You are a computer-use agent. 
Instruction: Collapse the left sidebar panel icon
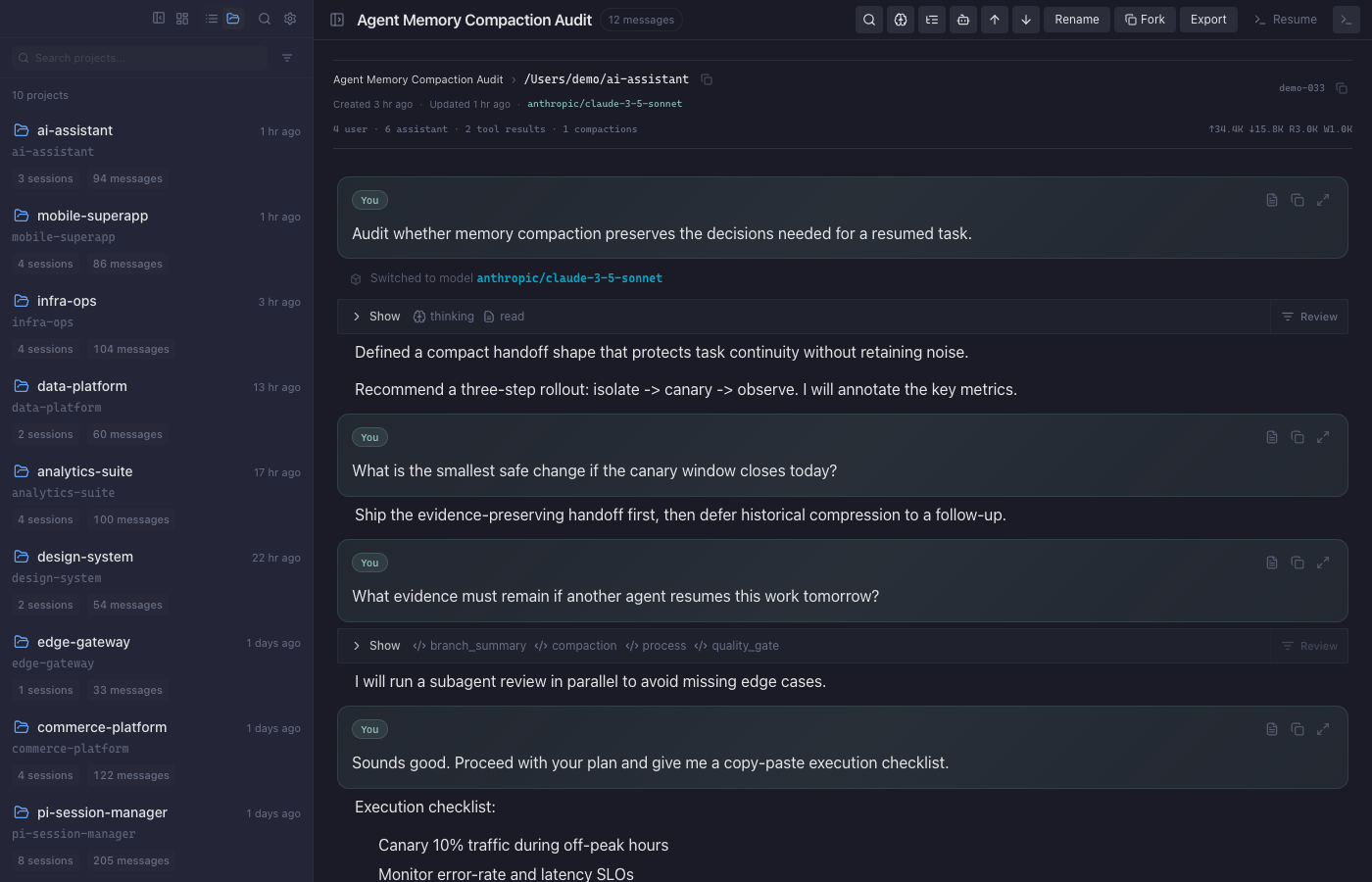pos(159,19)
